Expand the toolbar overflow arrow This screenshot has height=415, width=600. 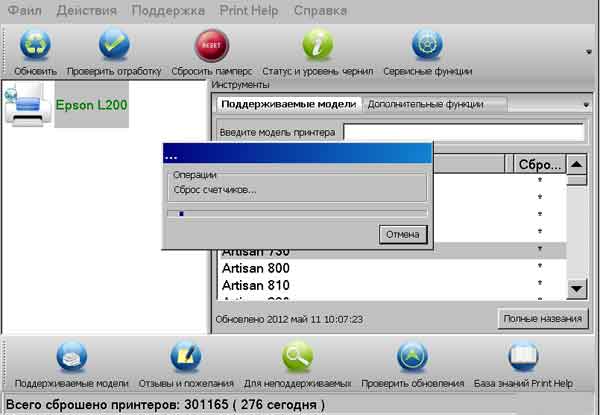[x=588, y=49]
